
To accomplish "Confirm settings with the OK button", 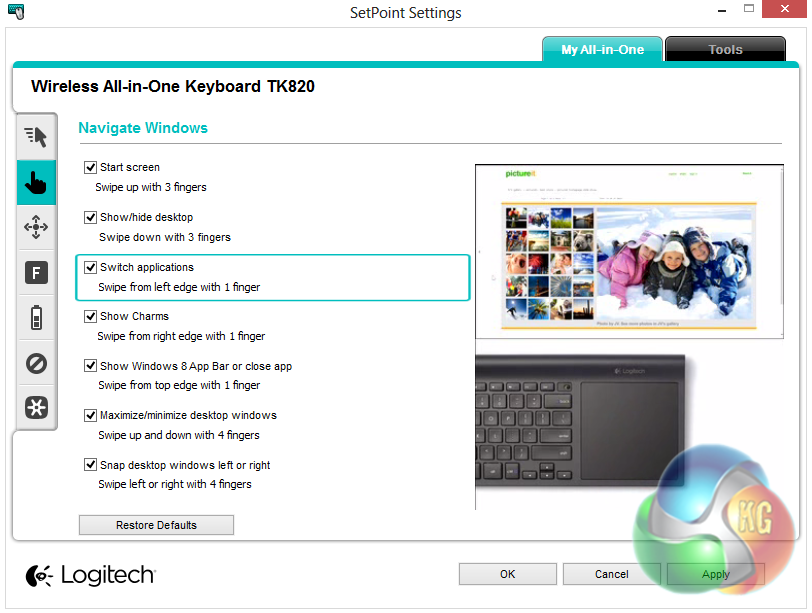I will pyautogui.click(x=508, y=574).
